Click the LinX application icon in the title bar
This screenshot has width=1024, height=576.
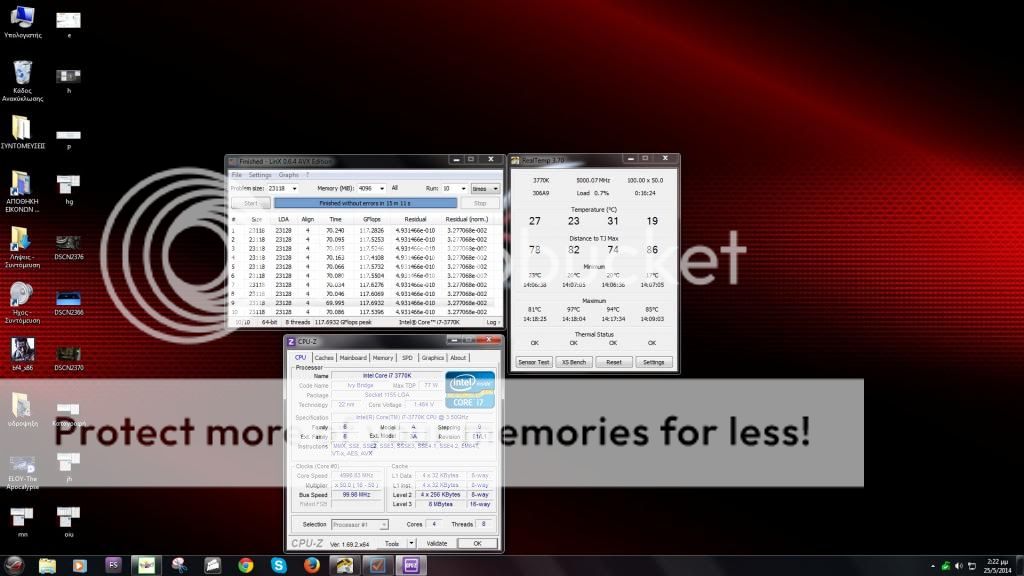[232, 160]
